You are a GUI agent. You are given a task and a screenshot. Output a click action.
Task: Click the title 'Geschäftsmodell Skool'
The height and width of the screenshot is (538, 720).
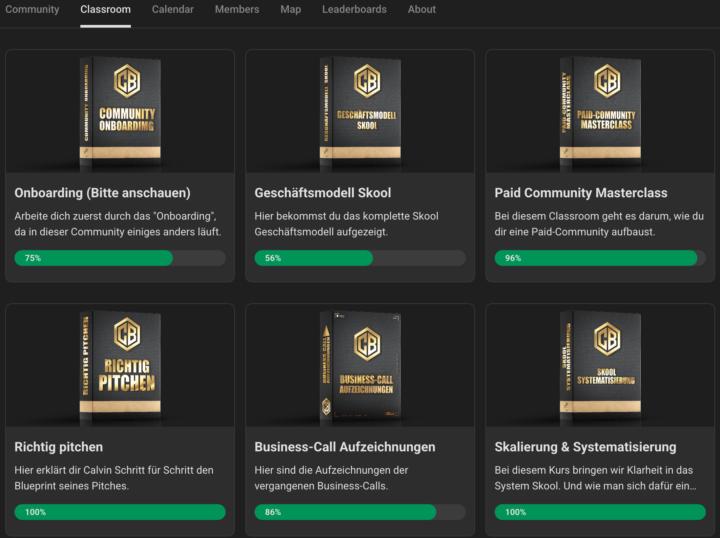click(323, 193)
